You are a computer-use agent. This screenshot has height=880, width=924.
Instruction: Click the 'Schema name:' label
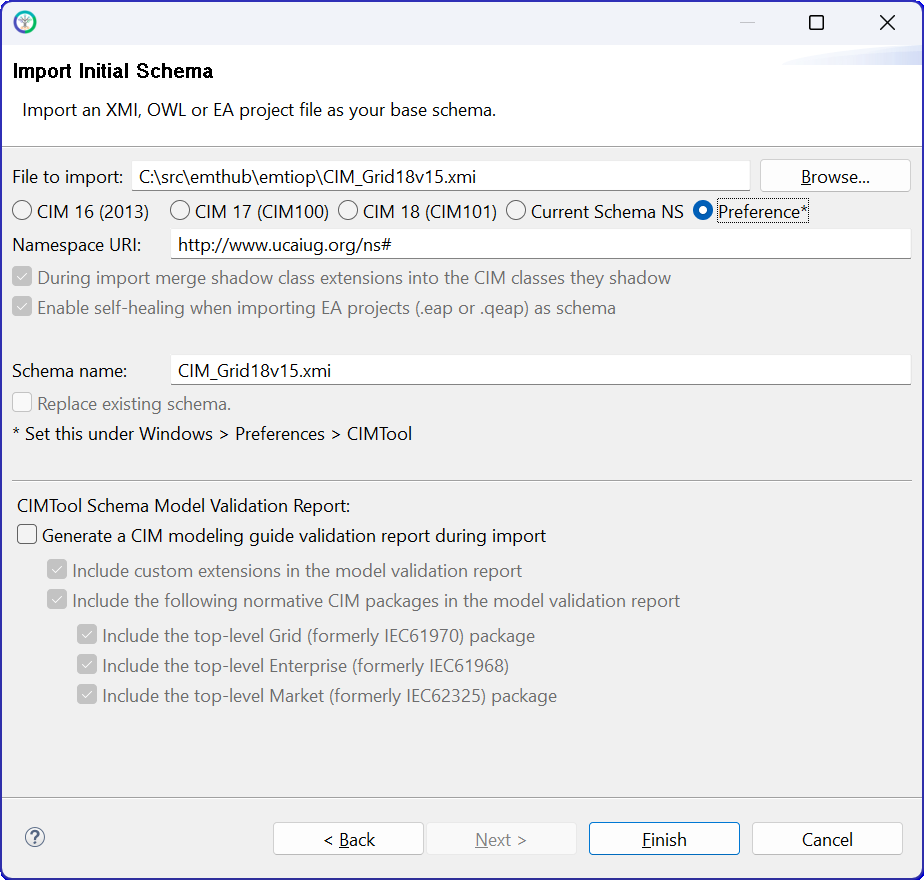pyautogui.click(x=70, y=371)
